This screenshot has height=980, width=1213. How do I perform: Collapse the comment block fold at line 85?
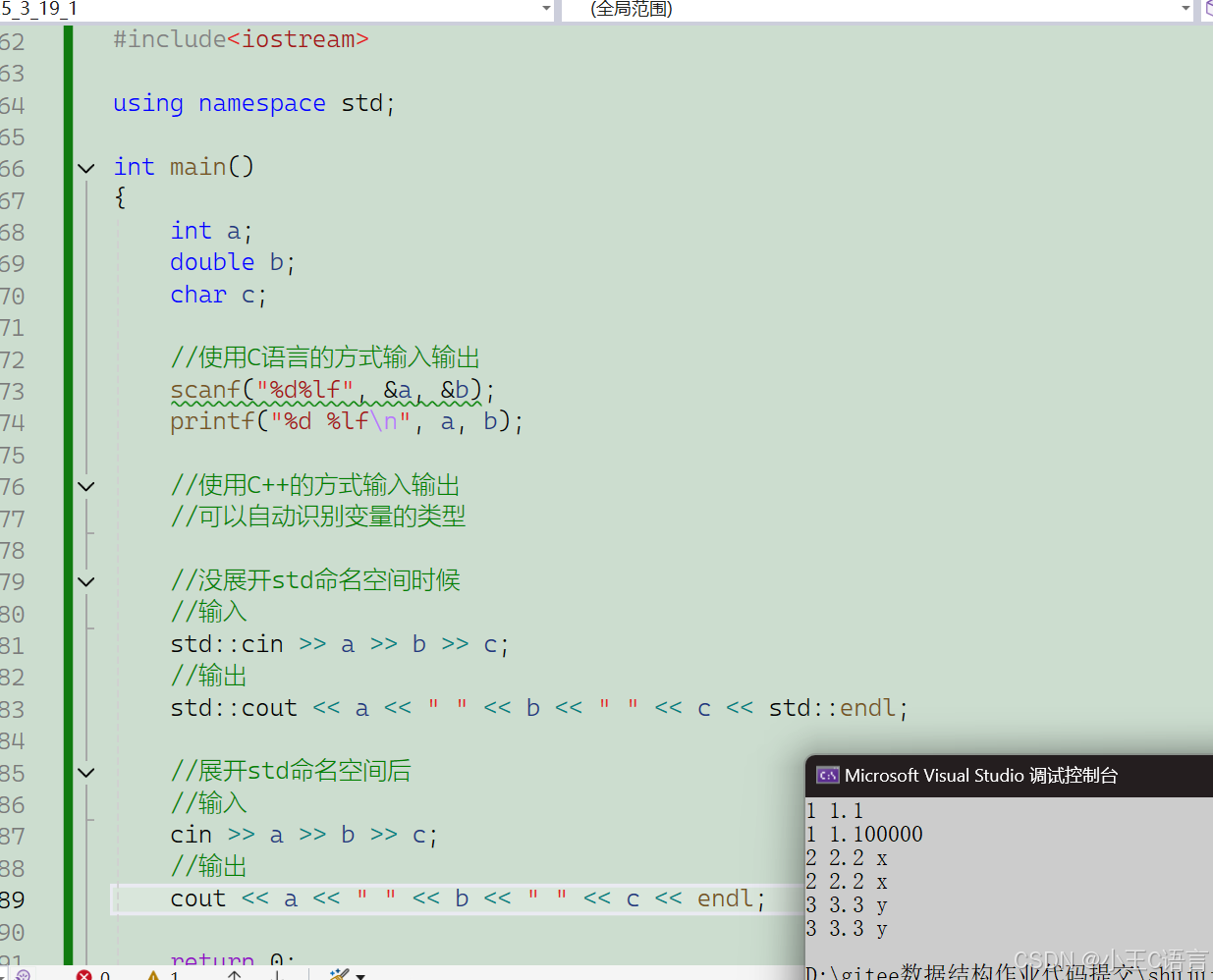[86, 773]
